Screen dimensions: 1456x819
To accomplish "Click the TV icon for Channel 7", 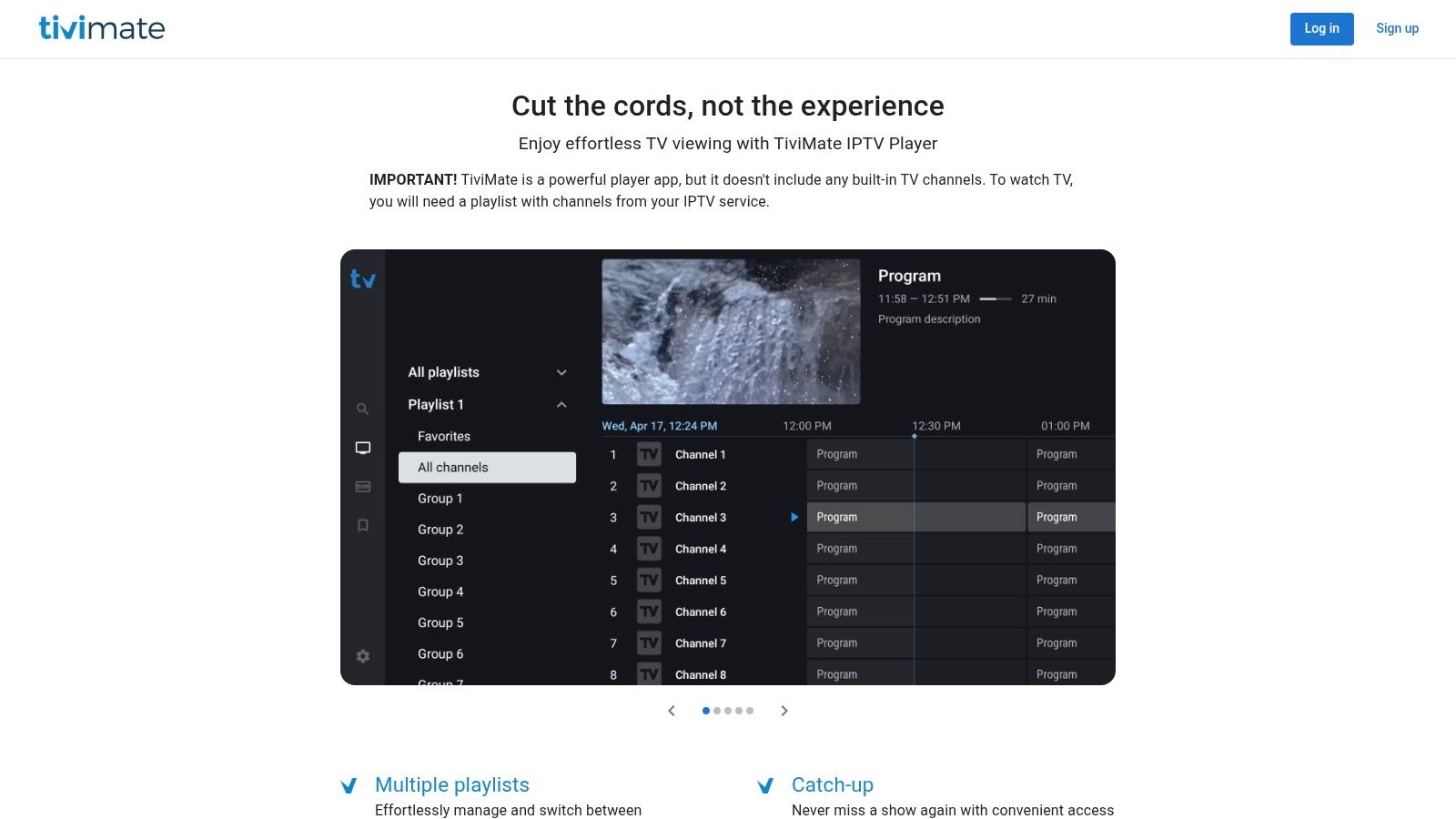I will coord(649,643).
